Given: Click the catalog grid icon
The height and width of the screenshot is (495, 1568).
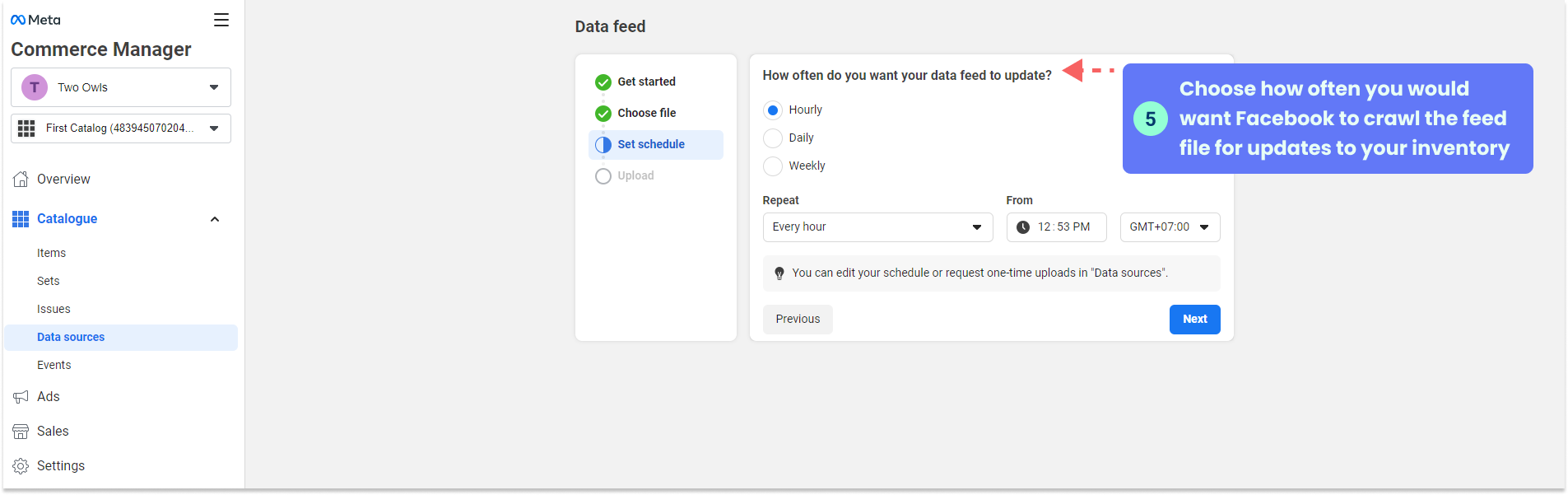Looking at the screenshot, I should pyautogui.click(x=26, y=128).
